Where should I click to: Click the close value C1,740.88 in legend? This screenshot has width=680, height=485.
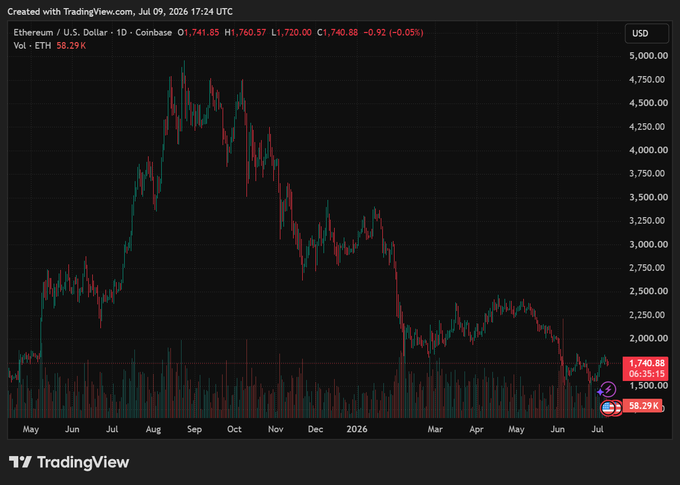coord(337,33)
